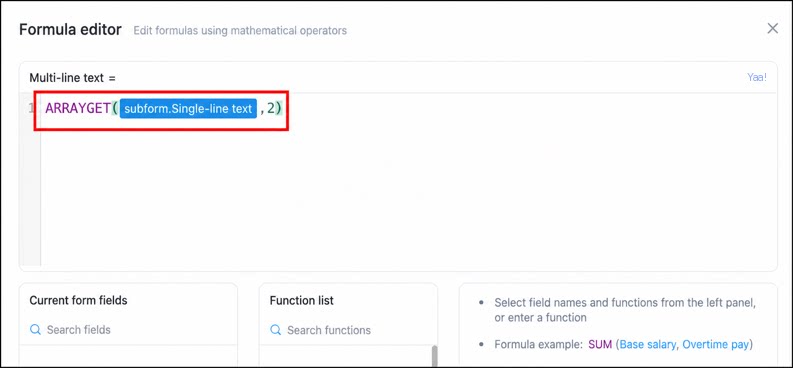Image resolution: width=793 pixels, height=368 pixels.
Task: Click the Current form fields panel heading
Action: [78, 300]
